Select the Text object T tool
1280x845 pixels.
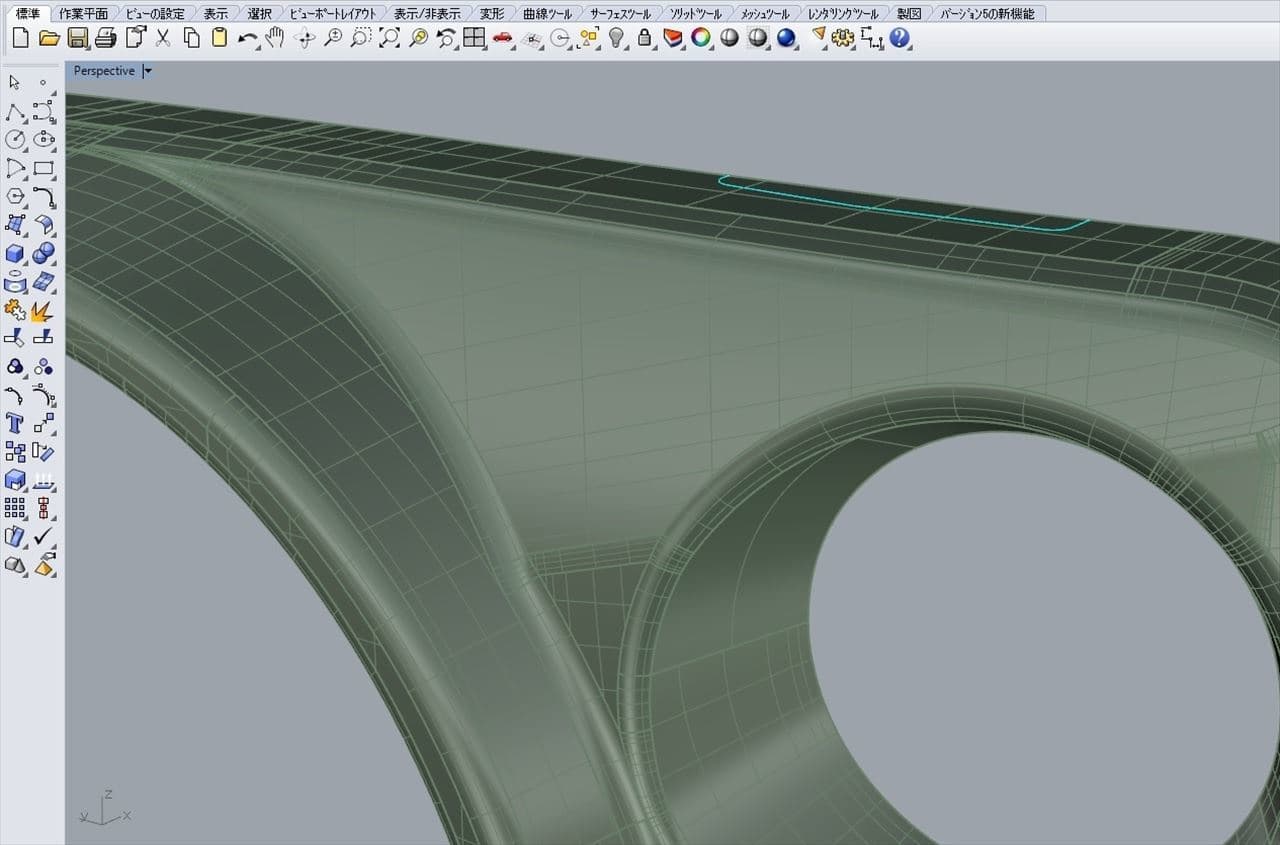(15, 422)
